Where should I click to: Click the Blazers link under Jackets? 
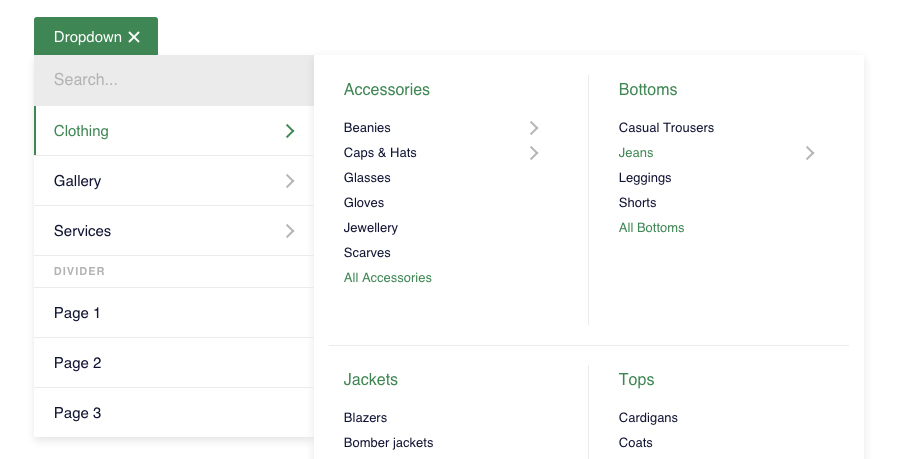(x=365, y=418)
